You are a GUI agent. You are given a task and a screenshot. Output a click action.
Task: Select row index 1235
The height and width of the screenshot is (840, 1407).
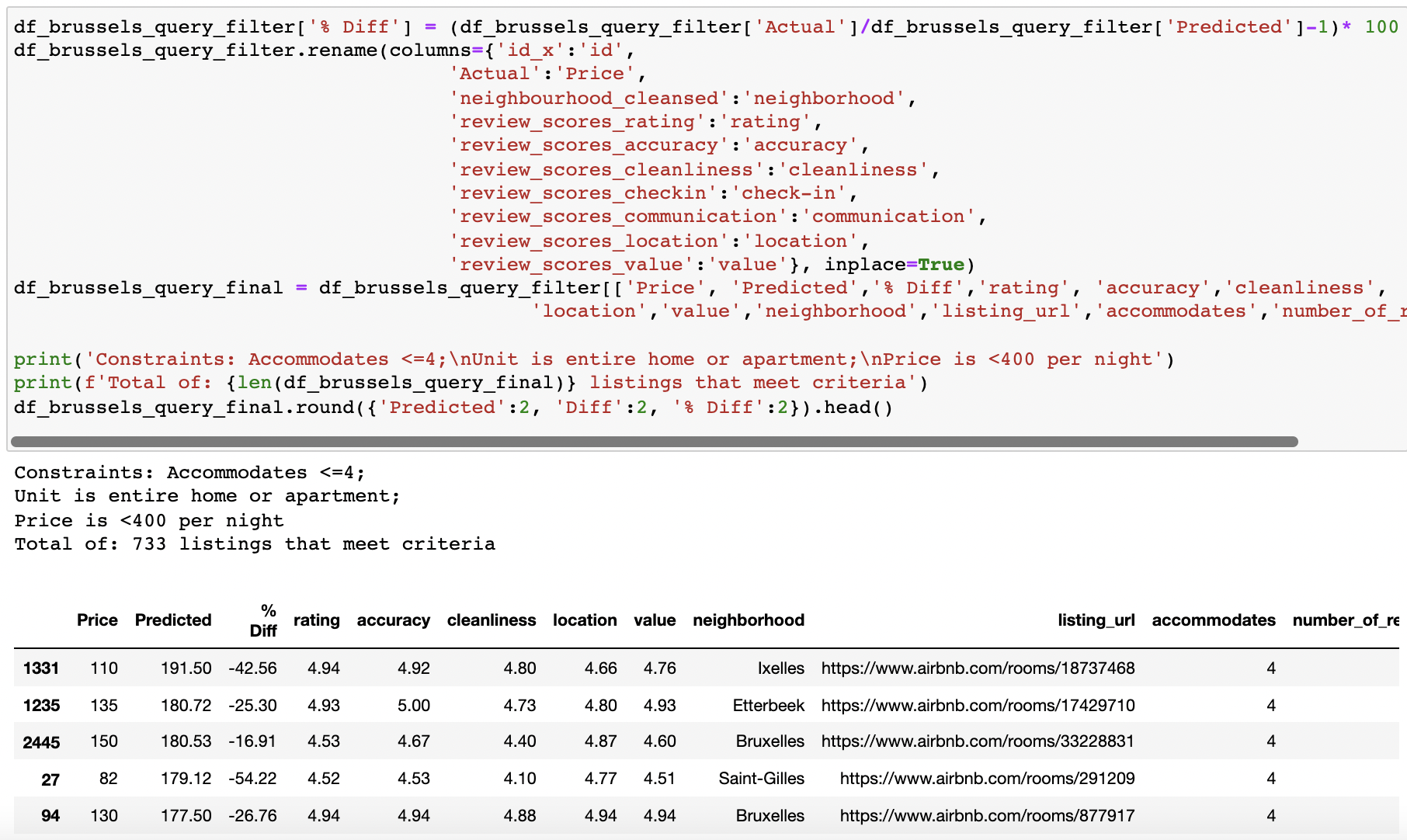click(41, 706)
